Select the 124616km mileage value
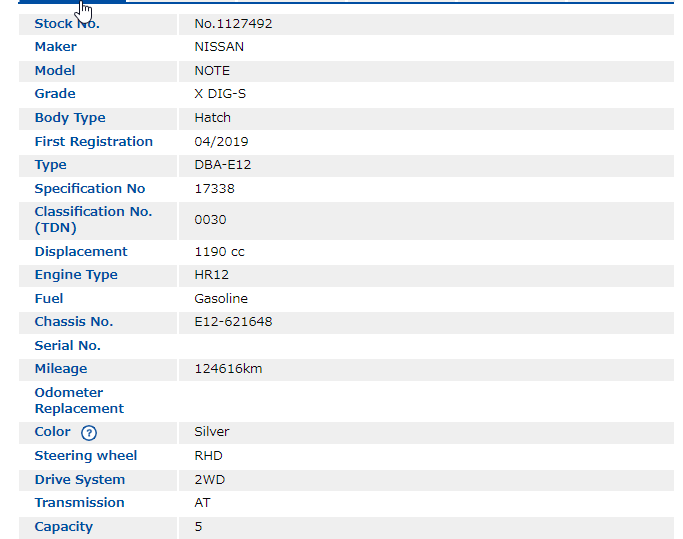Viewport: 683px width, 539px height. click(x=228, y=369)
